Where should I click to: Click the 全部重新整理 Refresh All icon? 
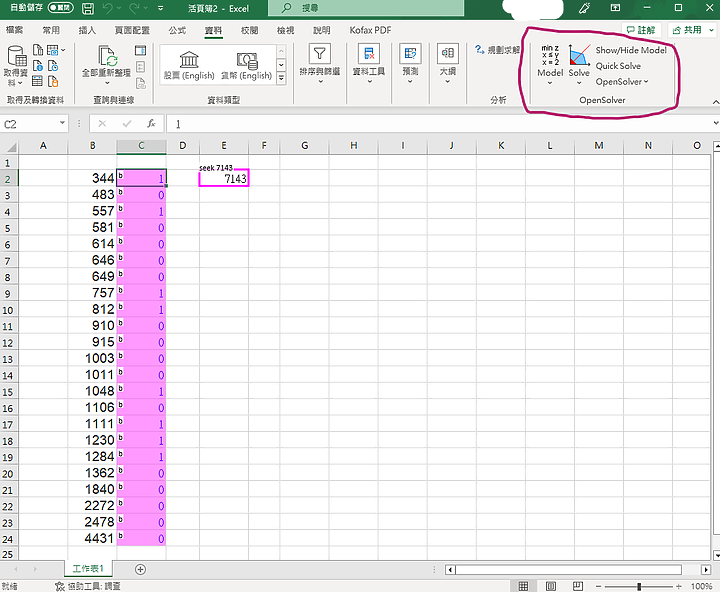click(x=107, y=56)
